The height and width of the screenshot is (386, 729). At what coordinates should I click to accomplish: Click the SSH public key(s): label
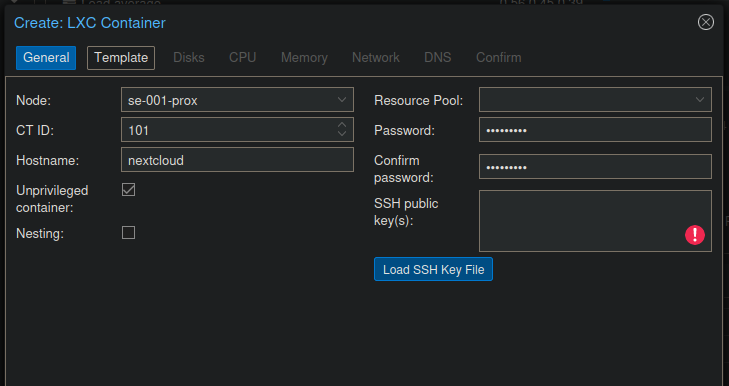(406, 212)
